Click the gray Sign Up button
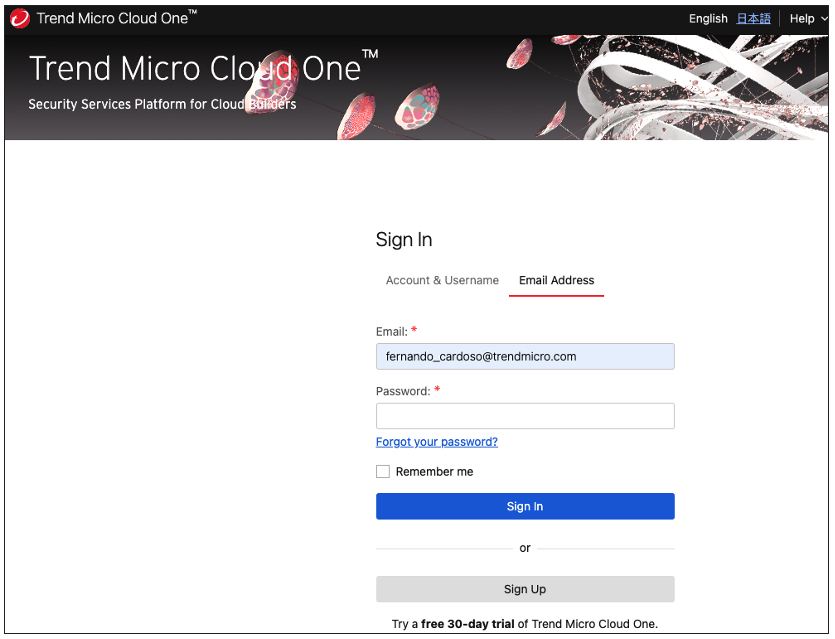Screen dimensions: 835x639 525,589
